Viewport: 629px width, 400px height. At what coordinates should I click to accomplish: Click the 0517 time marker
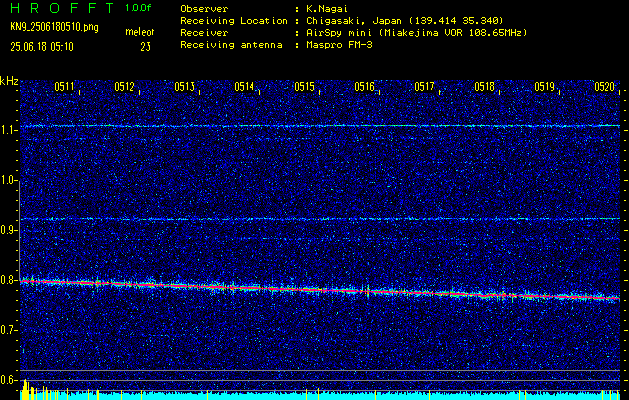[424, 86]
